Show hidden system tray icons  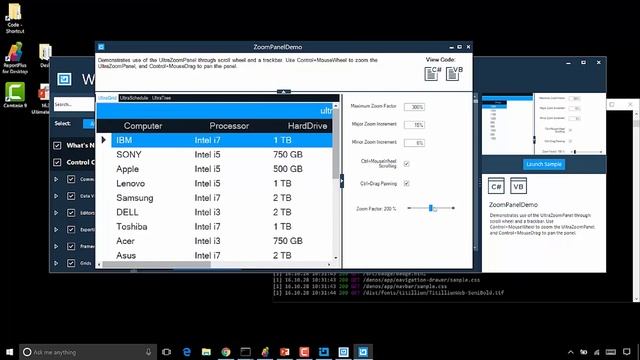tap(571, 352)
